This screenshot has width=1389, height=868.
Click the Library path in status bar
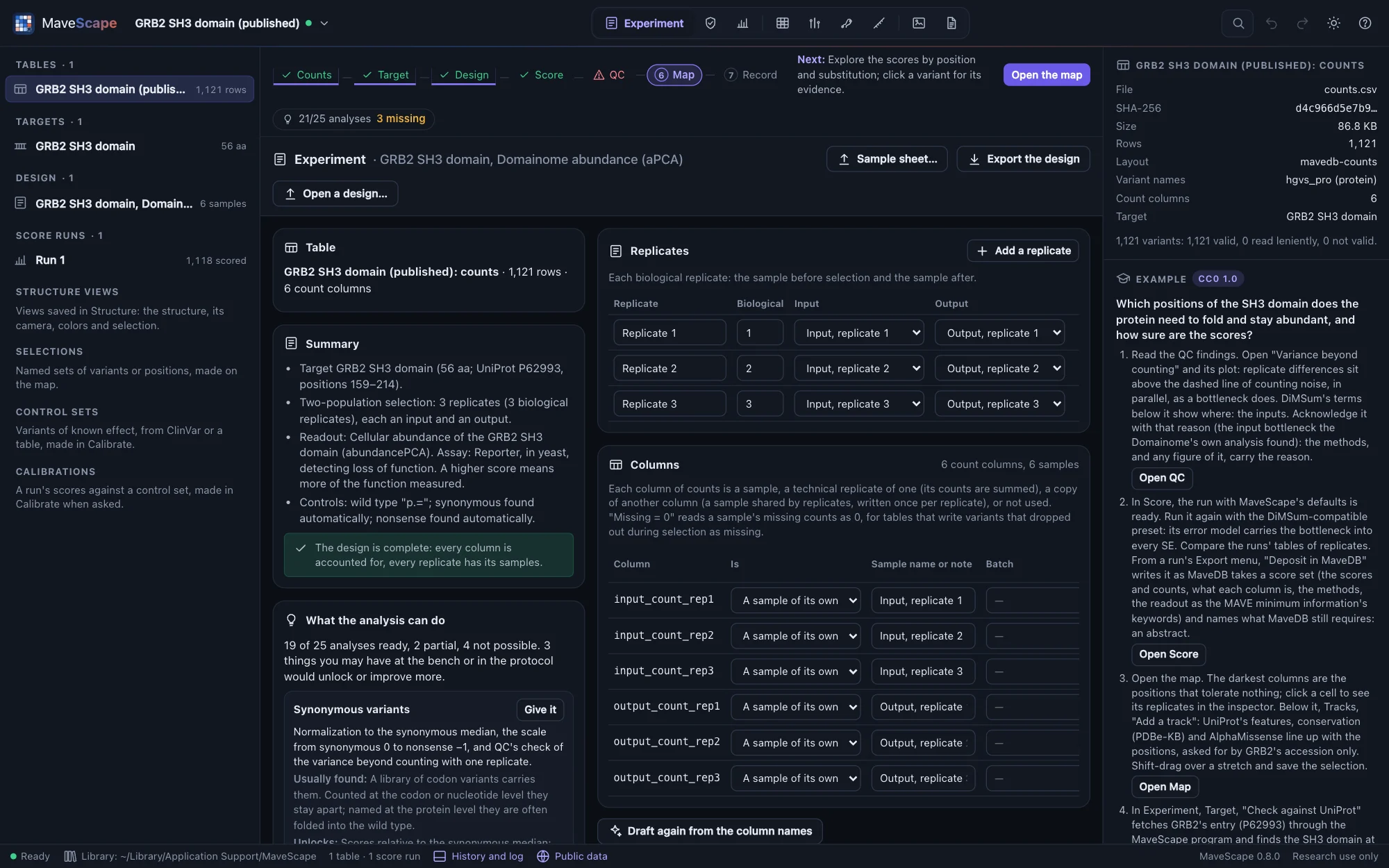(190, 856)
